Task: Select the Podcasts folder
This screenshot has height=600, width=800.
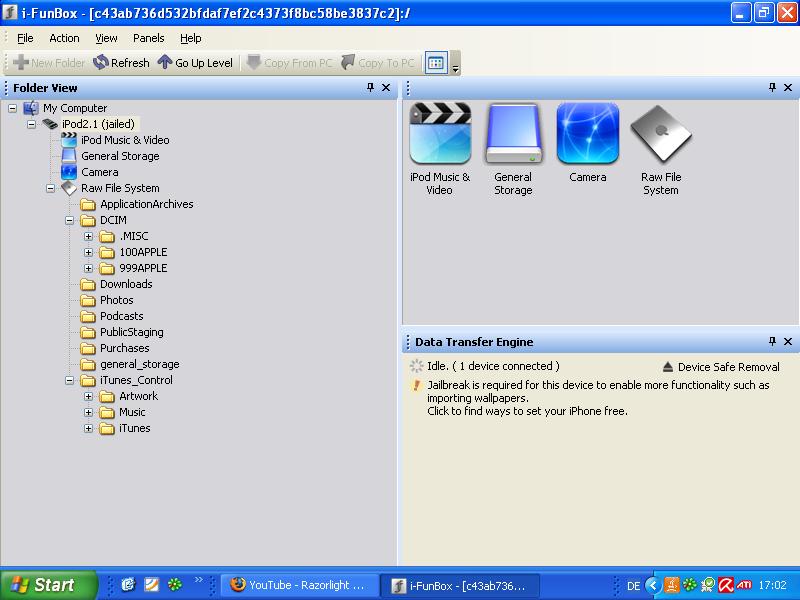Action: 121,316
